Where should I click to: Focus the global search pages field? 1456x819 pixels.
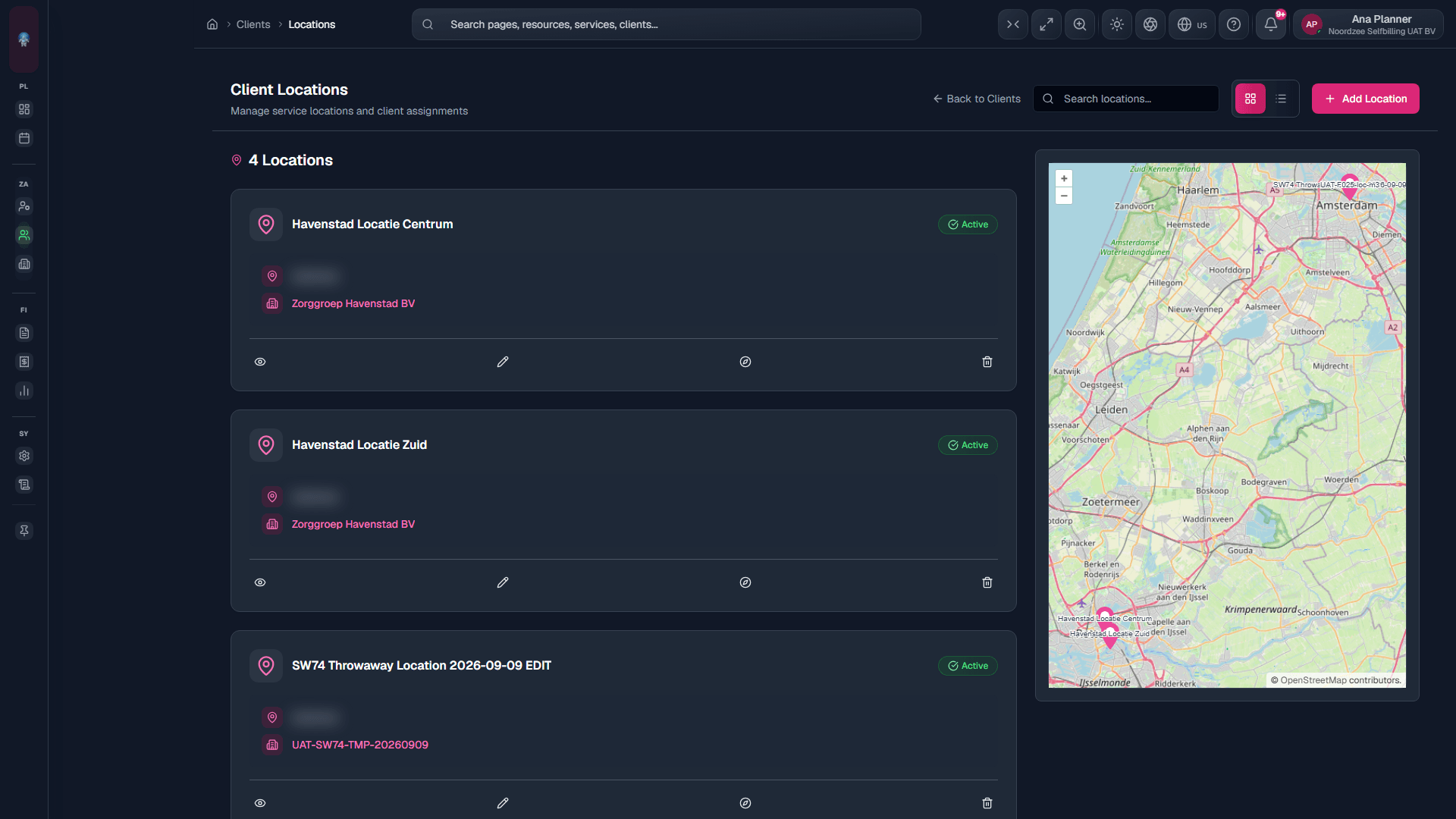667,24
